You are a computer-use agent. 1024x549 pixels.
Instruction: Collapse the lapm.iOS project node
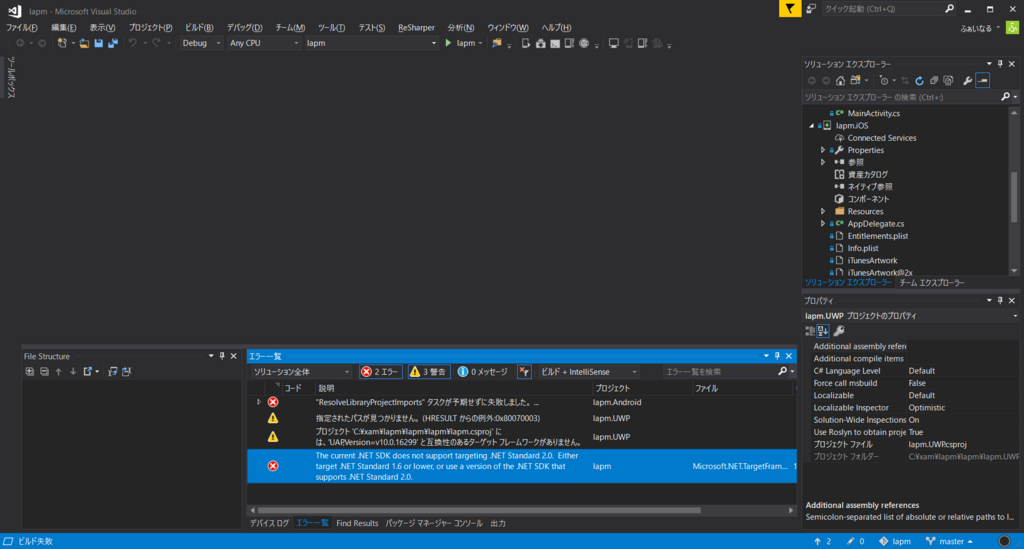coord(812,125)
